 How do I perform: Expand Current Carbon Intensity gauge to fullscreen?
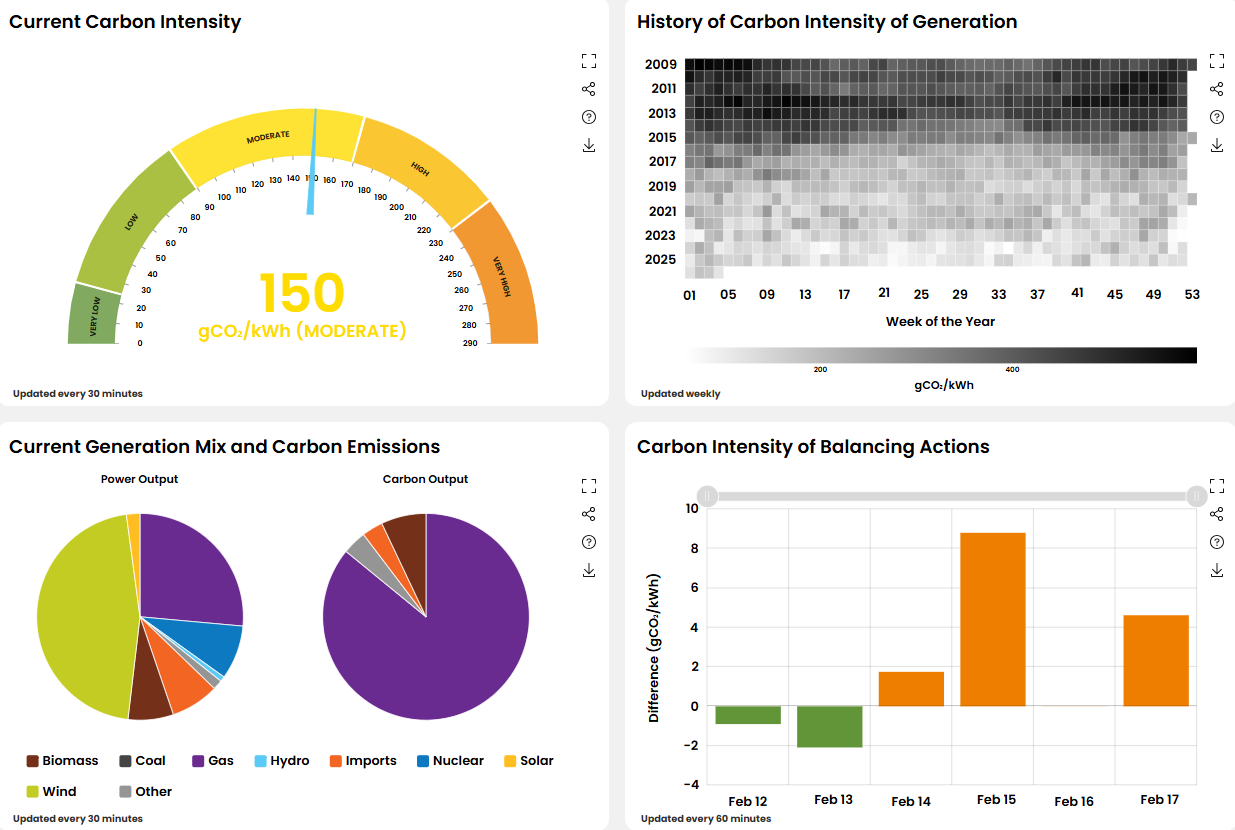click(x=589, y=61)
